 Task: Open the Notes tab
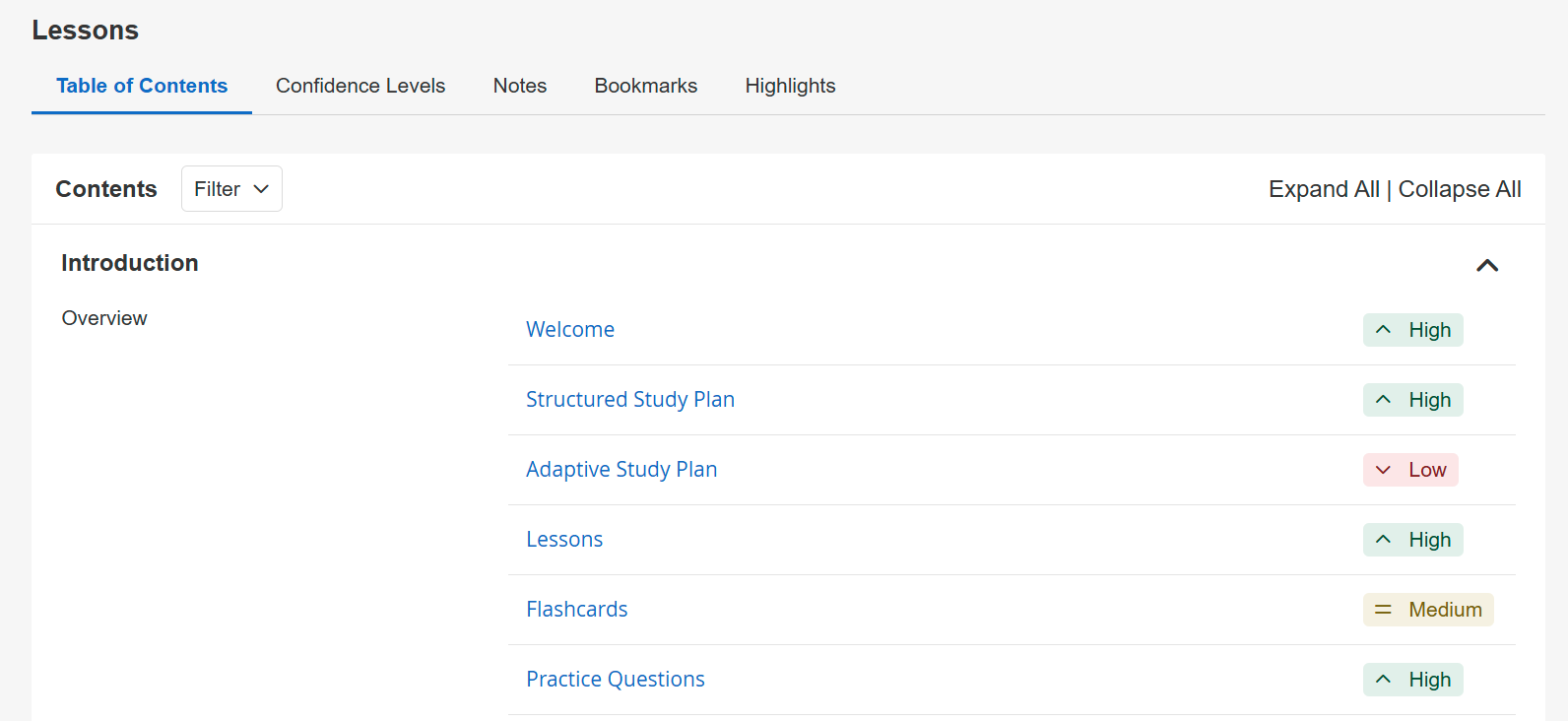click(x=520, y=86)
